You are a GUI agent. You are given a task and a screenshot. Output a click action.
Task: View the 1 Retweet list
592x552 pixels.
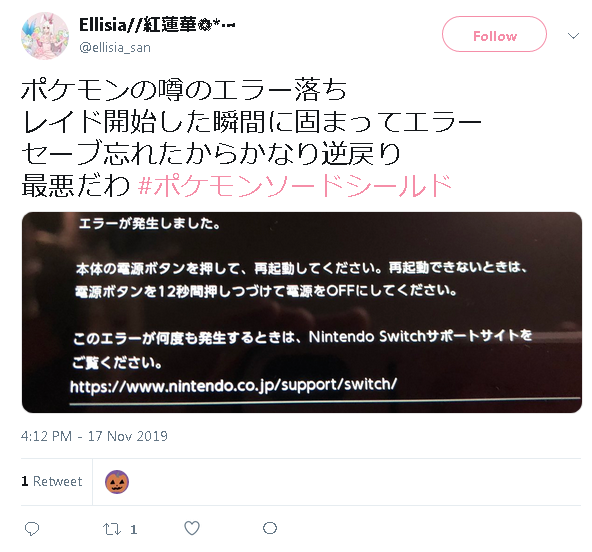tap(52, 481)
